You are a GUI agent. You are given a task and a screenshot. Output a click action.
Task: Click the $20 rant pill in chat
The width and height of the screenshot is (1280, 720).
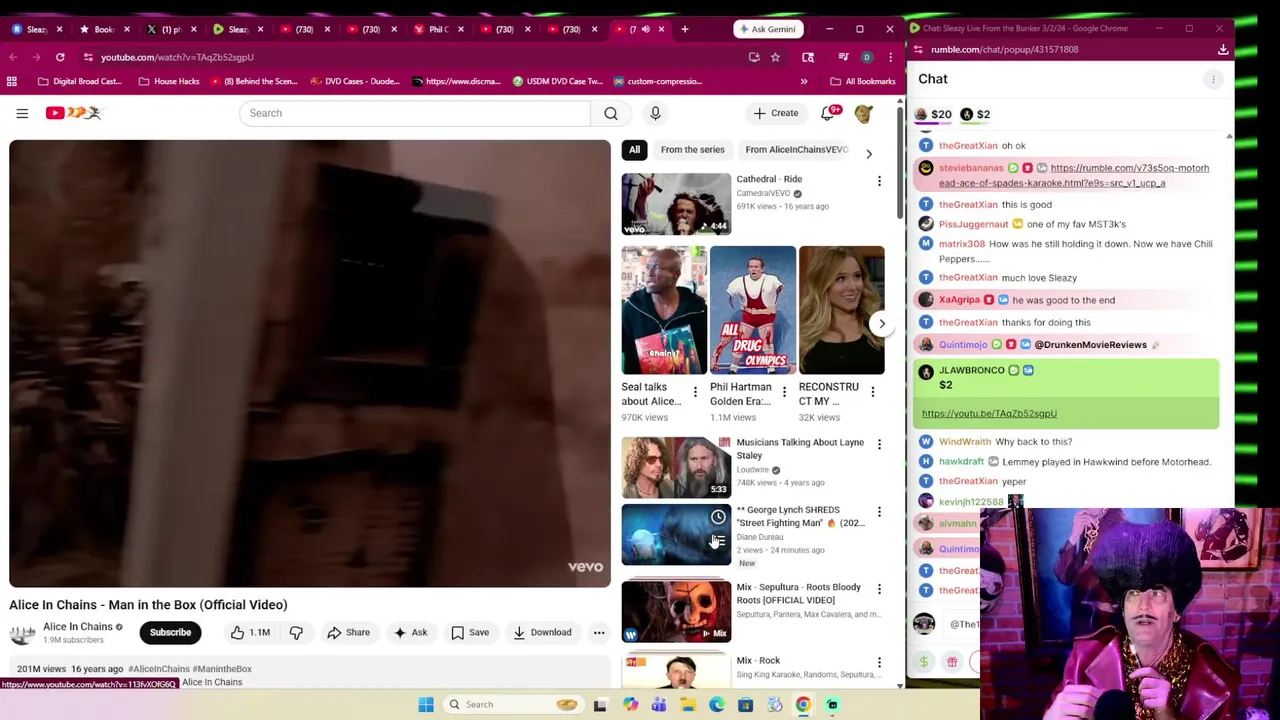pos(933,115)
